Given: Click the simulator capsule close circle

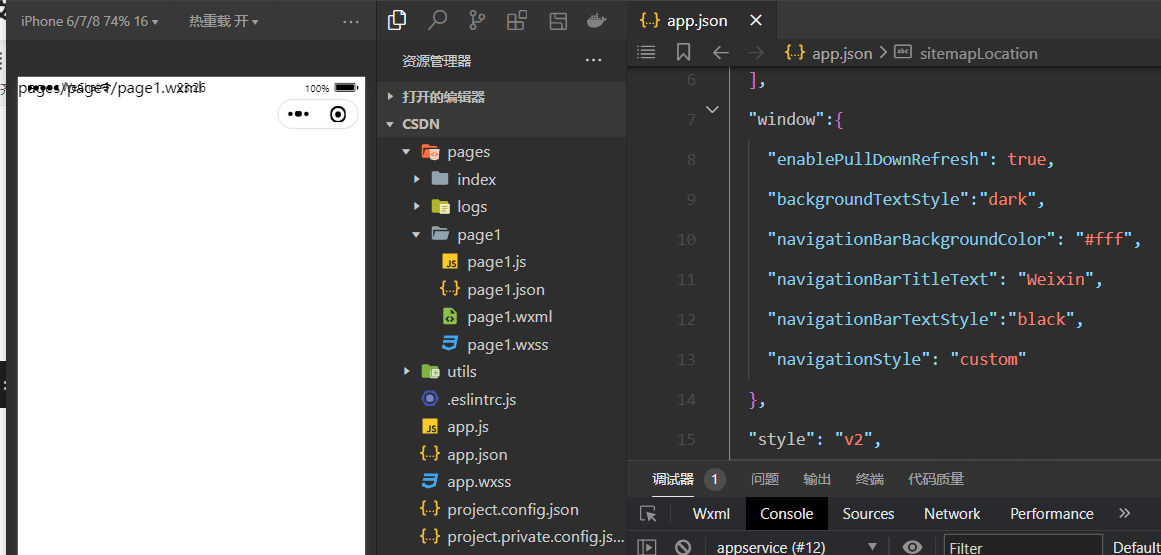Looking at the screenshot, I should click(x=338, y=114).
